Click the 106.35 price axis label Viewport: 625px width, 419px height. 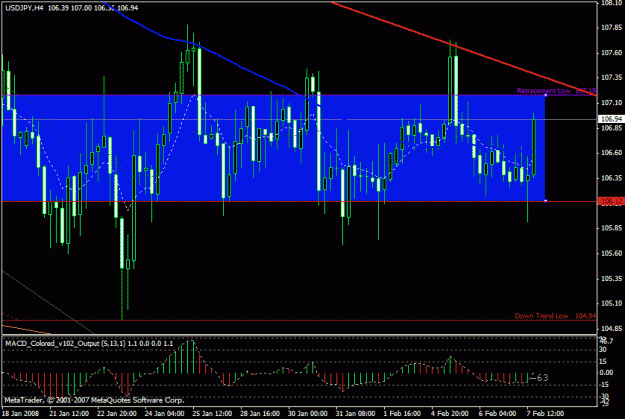click(611, 178)
